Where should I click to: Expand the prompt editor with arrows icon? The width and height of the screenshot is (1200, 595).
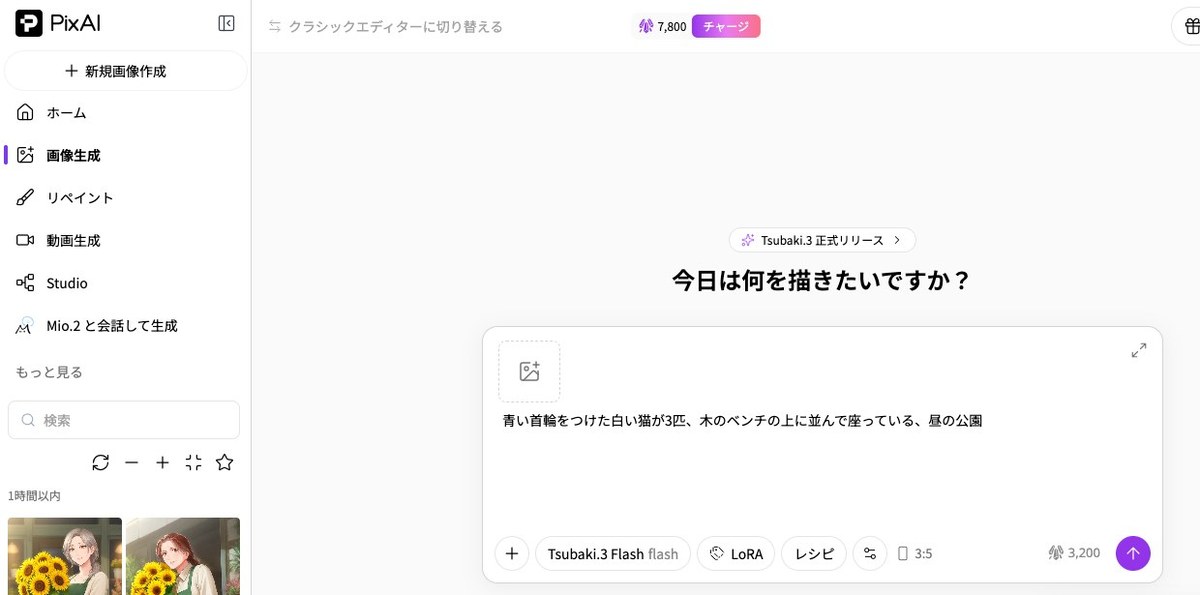pos(1139,350)
